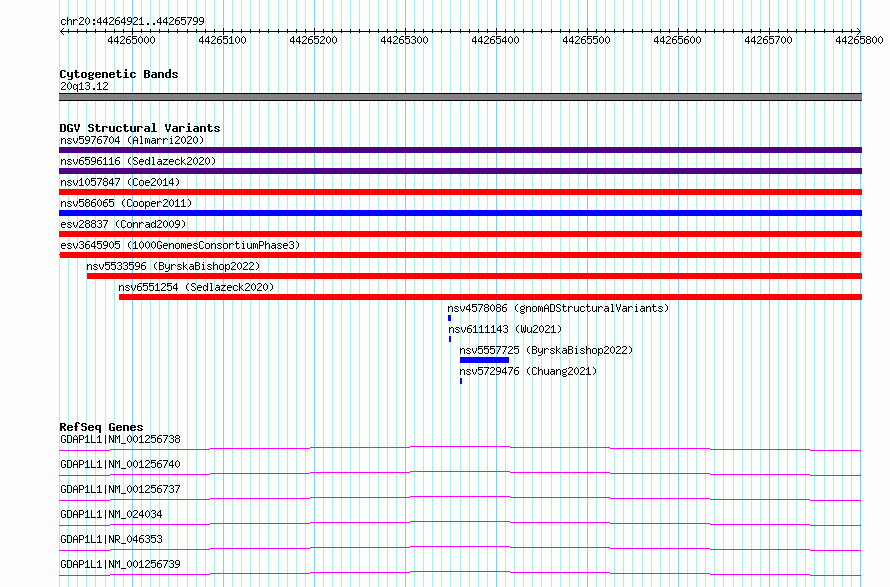Click ruler position 44265700
The height and width of the screenshot is (587, 890).
coord(769,40)
